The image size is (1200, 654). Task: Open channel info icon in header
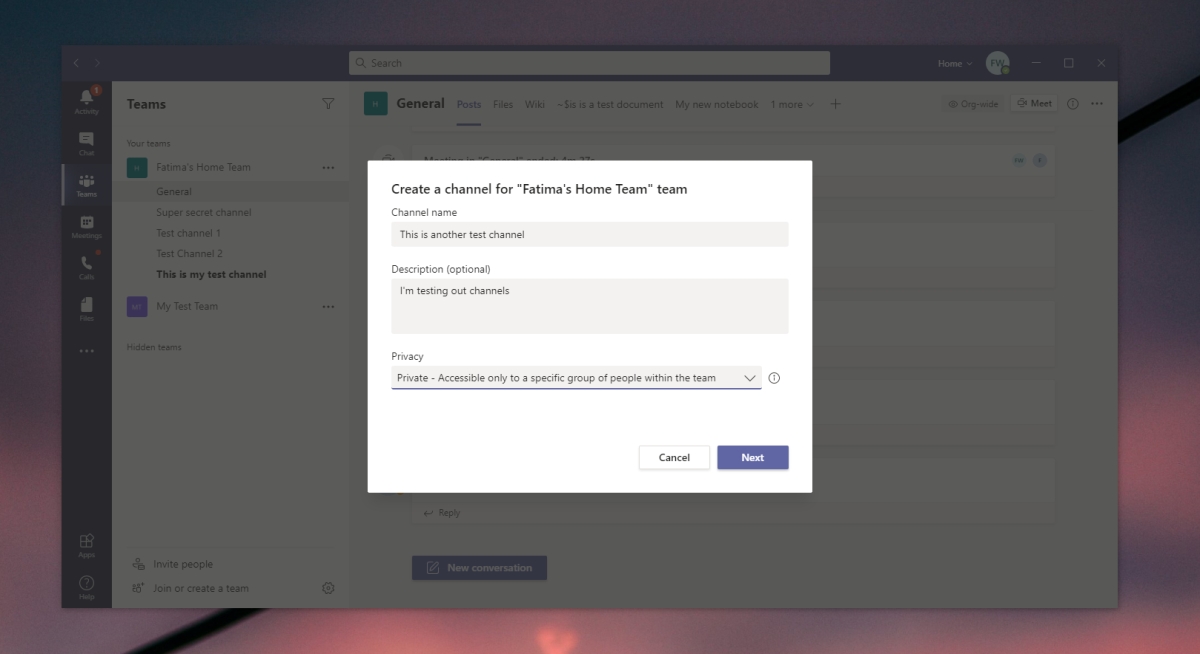point(1073,104)
